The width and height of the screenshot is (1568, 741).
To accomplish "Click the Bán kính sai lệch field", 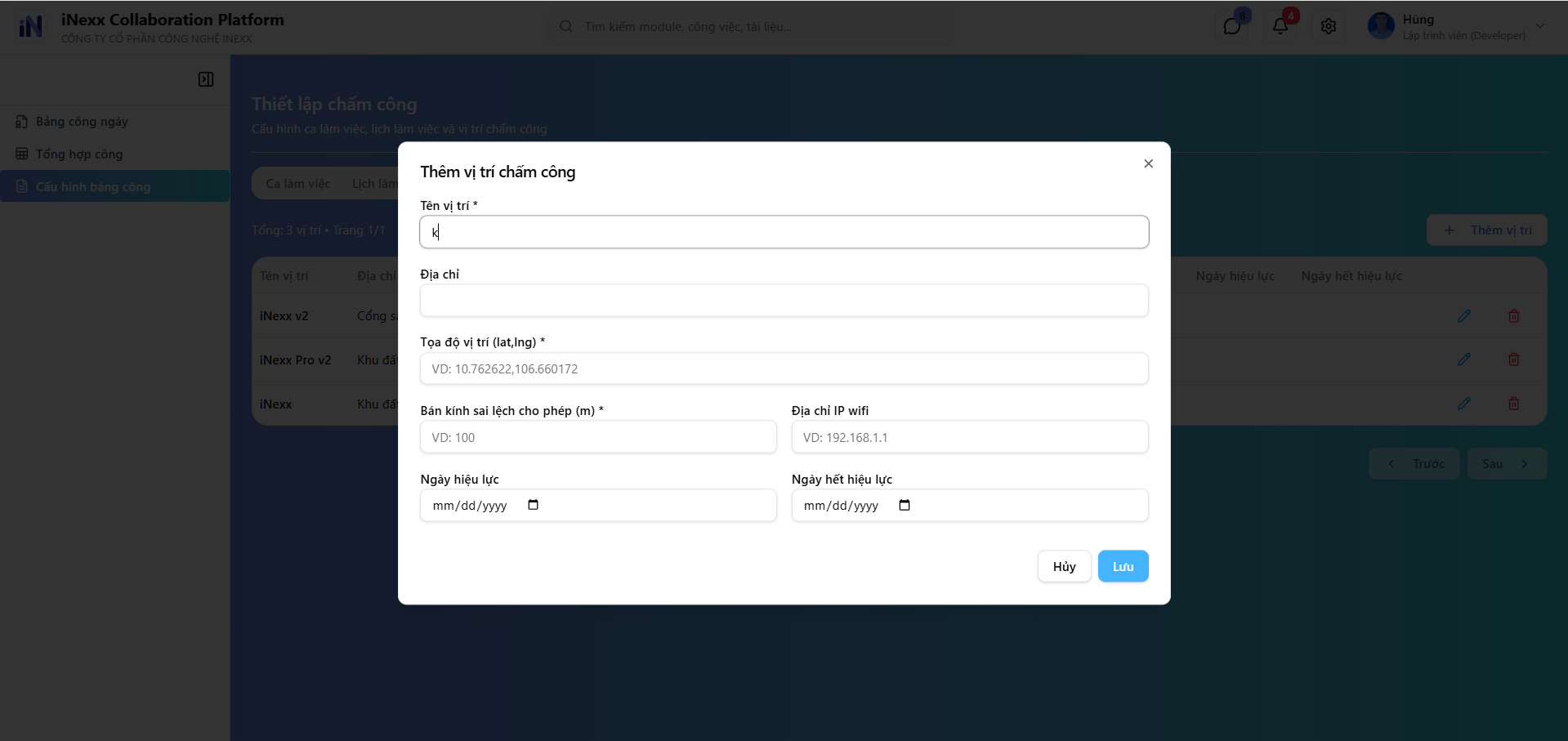I will [597, 437].
